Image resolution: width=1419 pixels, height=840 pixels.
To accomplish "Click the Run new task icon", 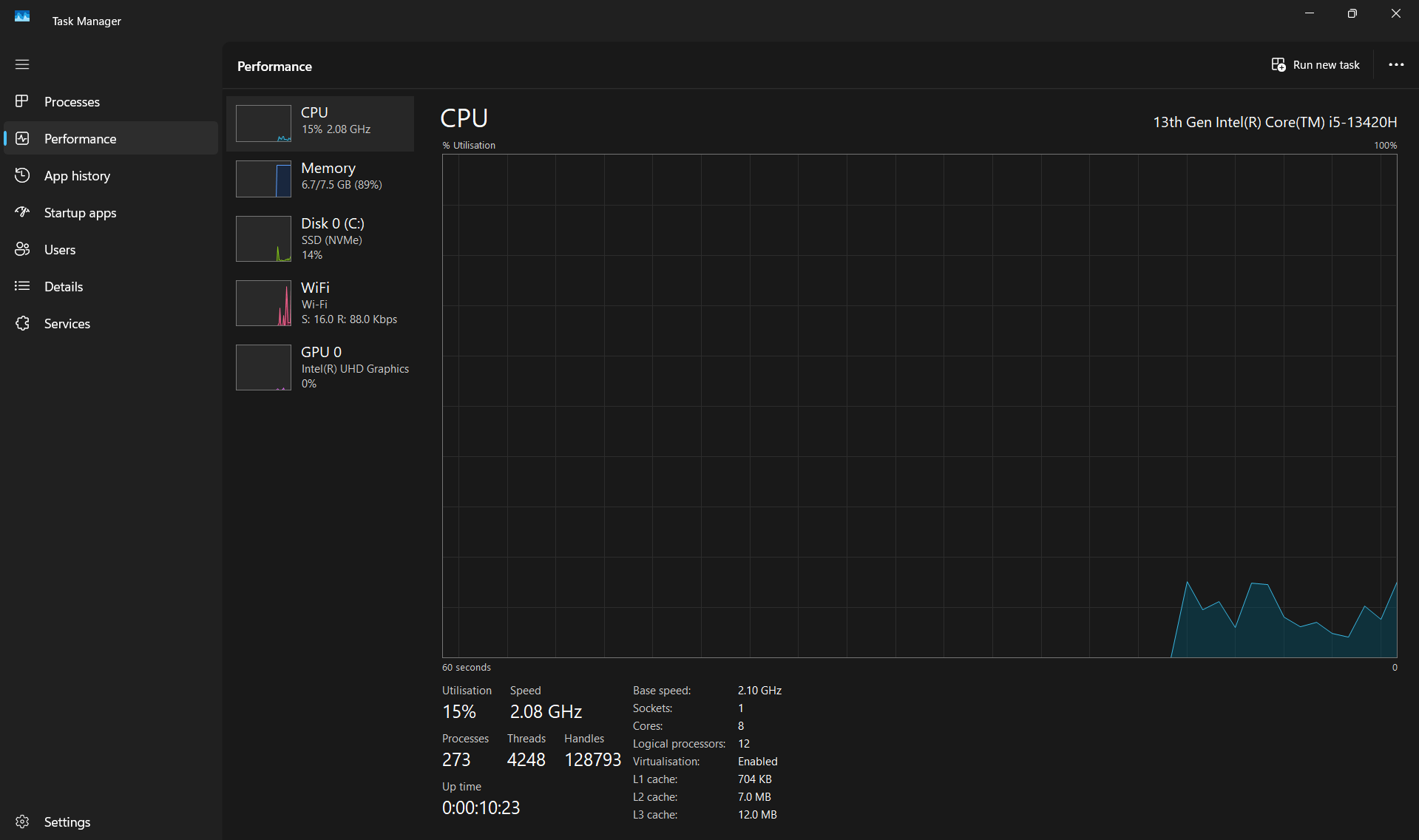I will coord(1279,65).
